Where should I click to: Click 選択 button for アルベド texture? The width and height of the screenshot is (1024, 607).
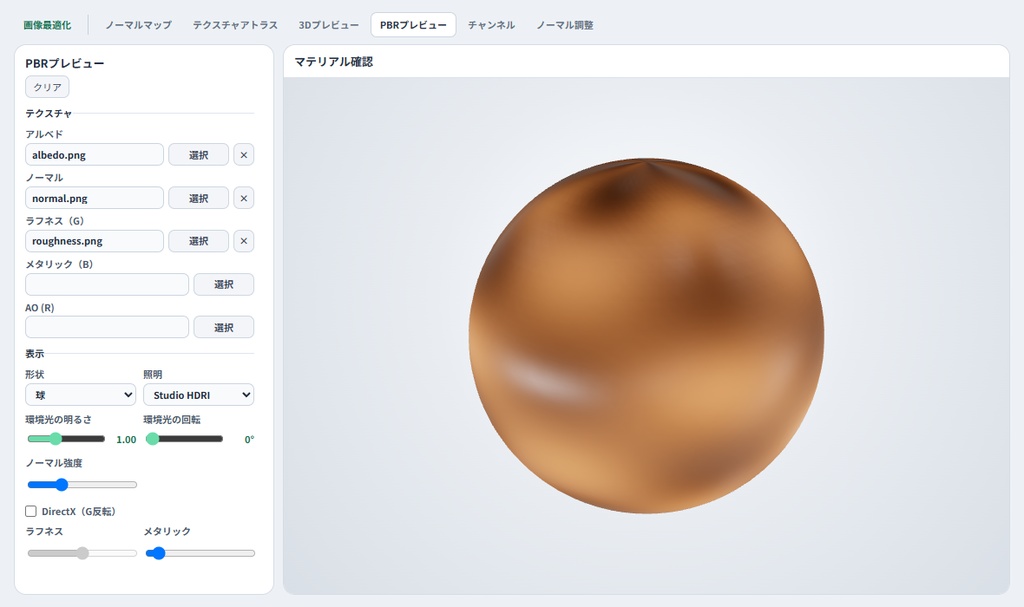(x=199, y=155)
